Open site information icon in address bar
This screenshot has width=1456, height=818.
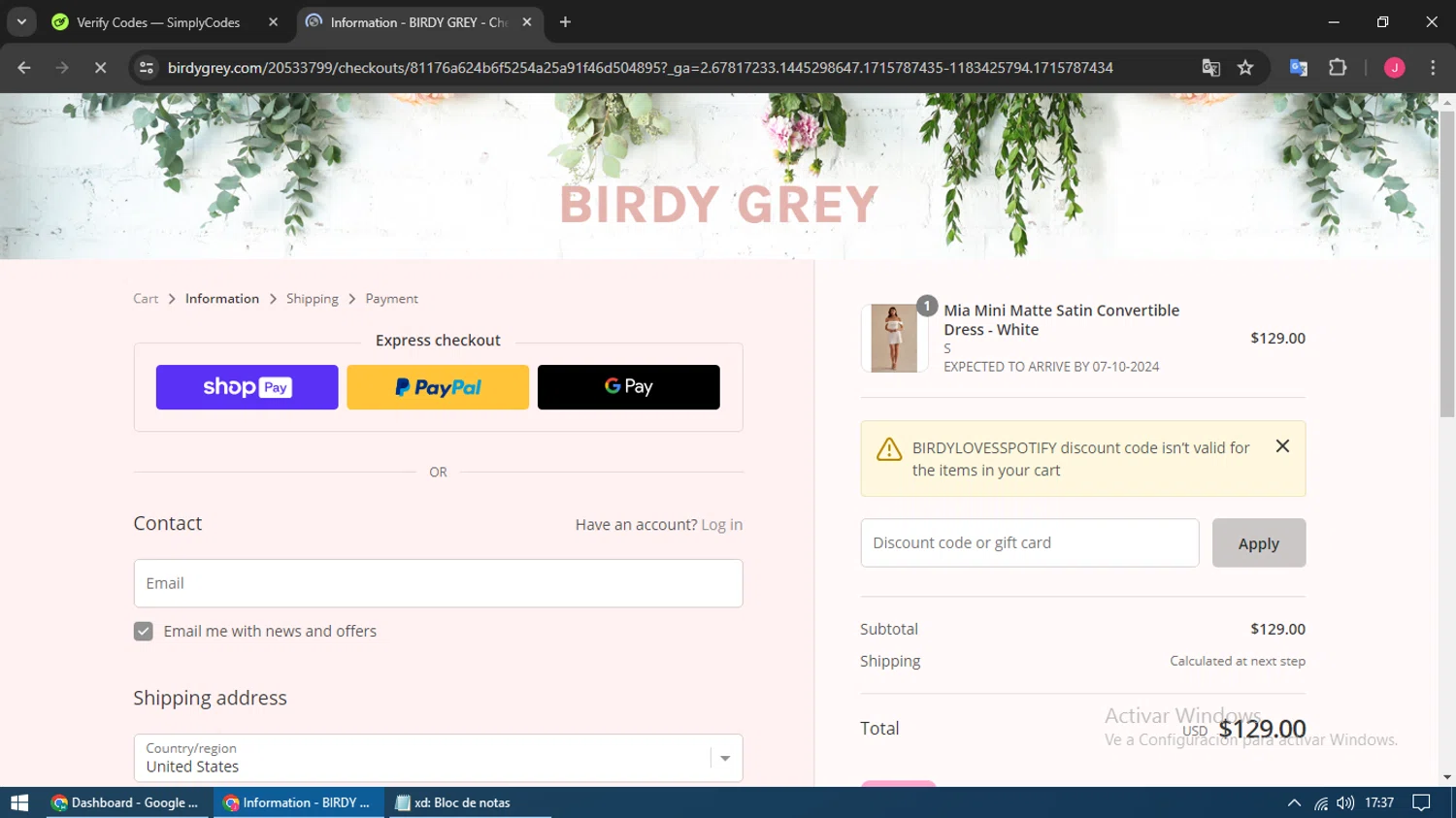147,68
